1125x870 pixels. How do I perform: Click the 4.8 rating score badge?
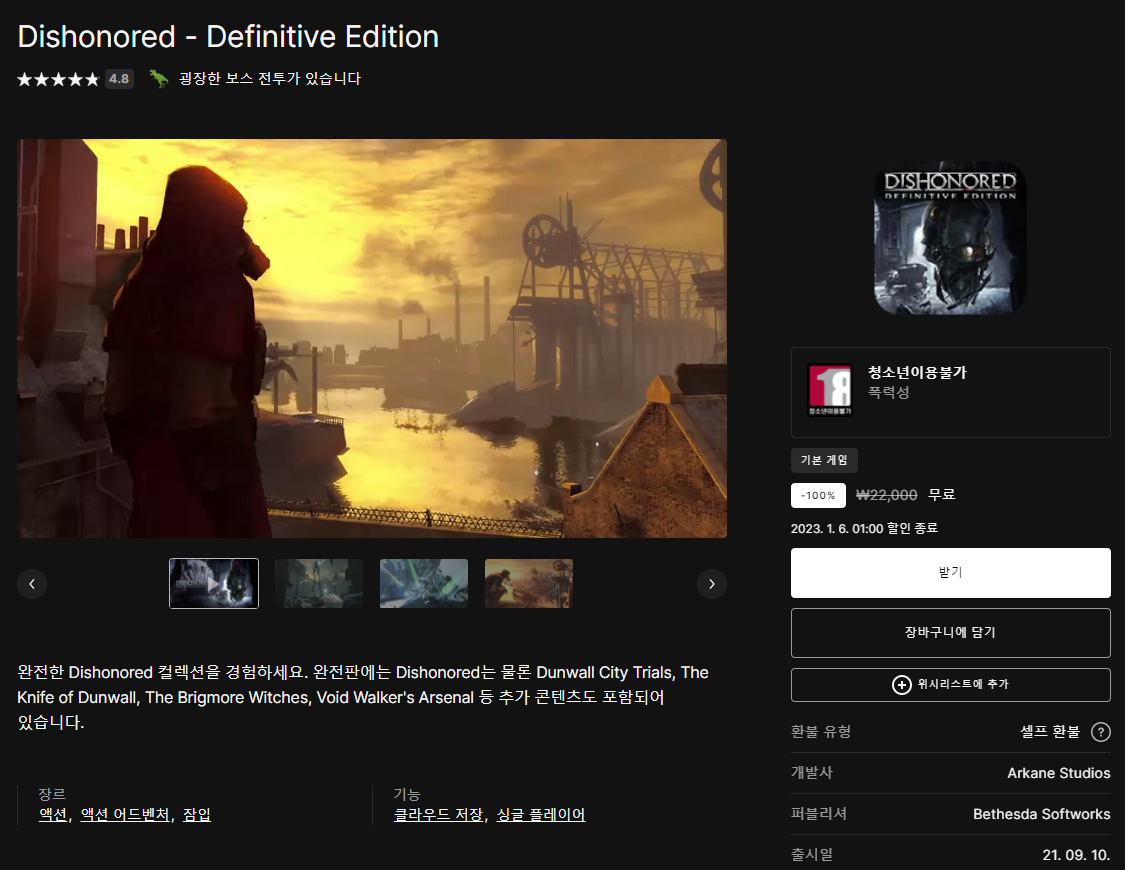tap(119, 79)
